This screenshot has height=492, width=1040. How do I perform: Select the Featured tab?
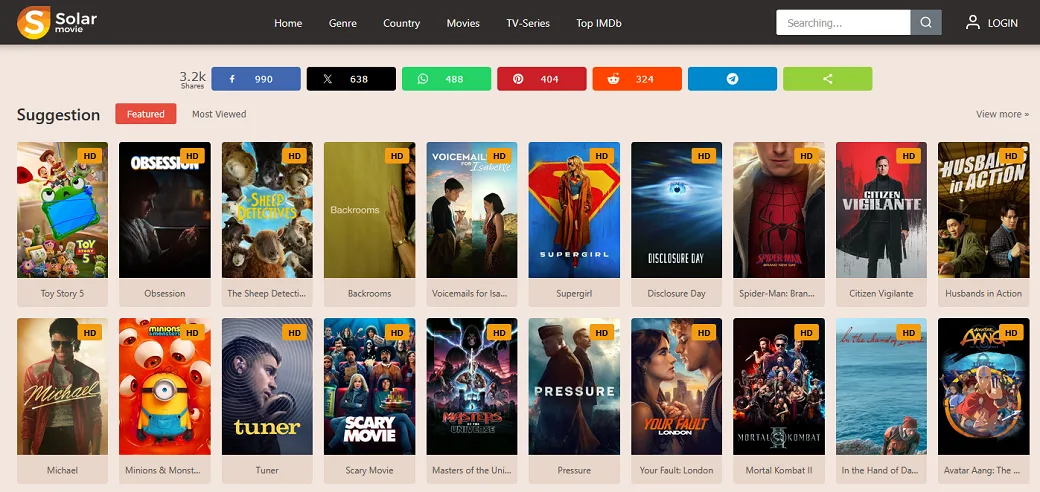(146, 114)
